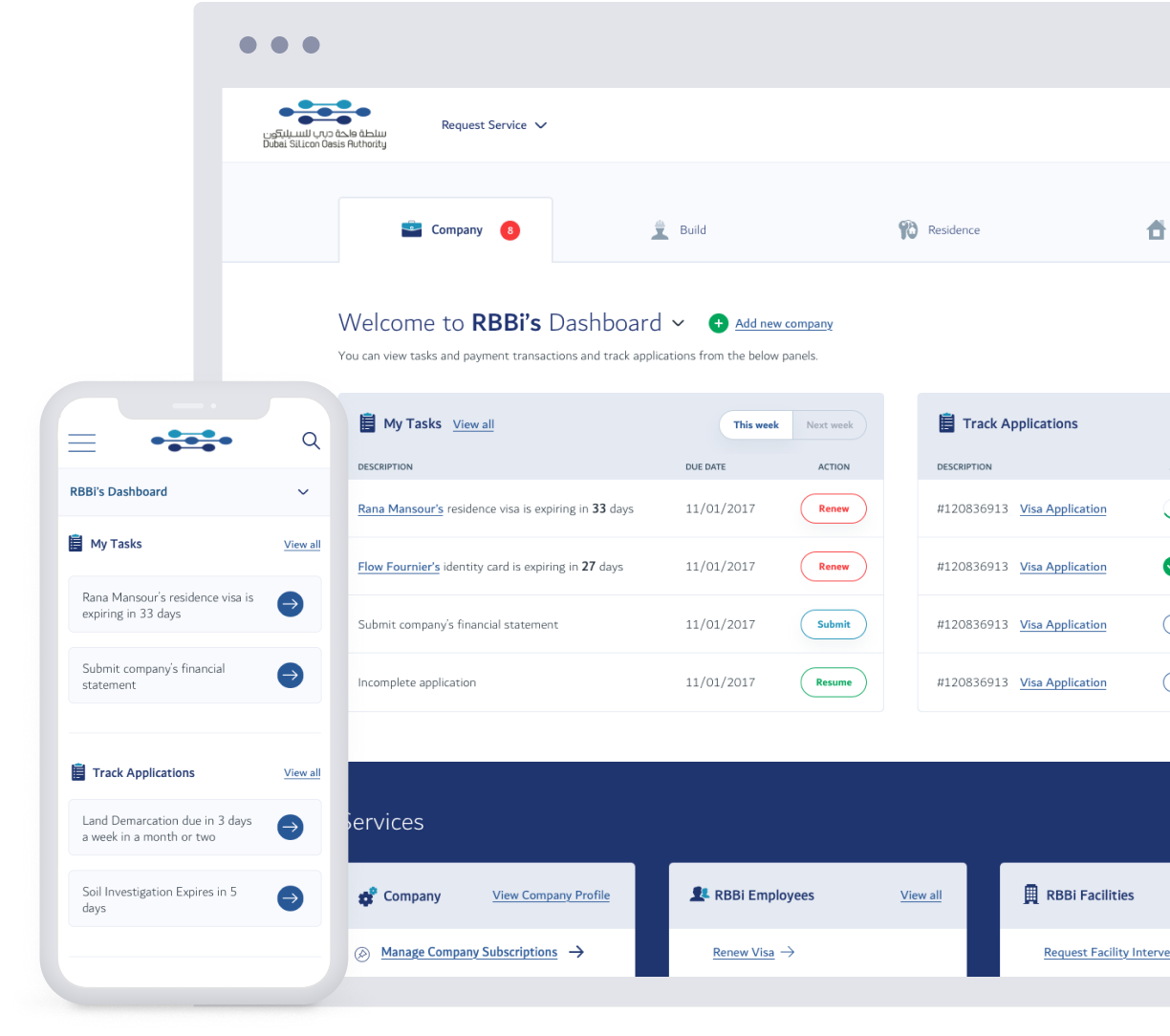Tap the mobile search magnifier icon

[x=311, y=441]
